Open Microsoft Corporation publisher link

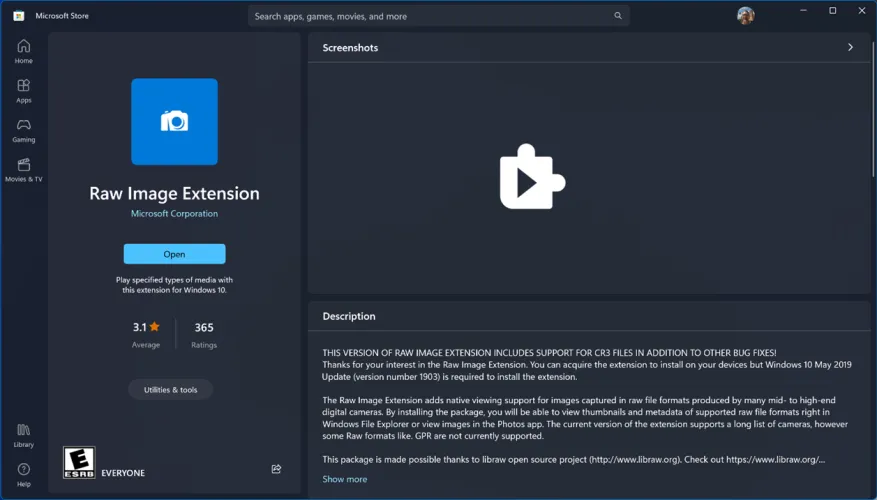click(174, 213)
